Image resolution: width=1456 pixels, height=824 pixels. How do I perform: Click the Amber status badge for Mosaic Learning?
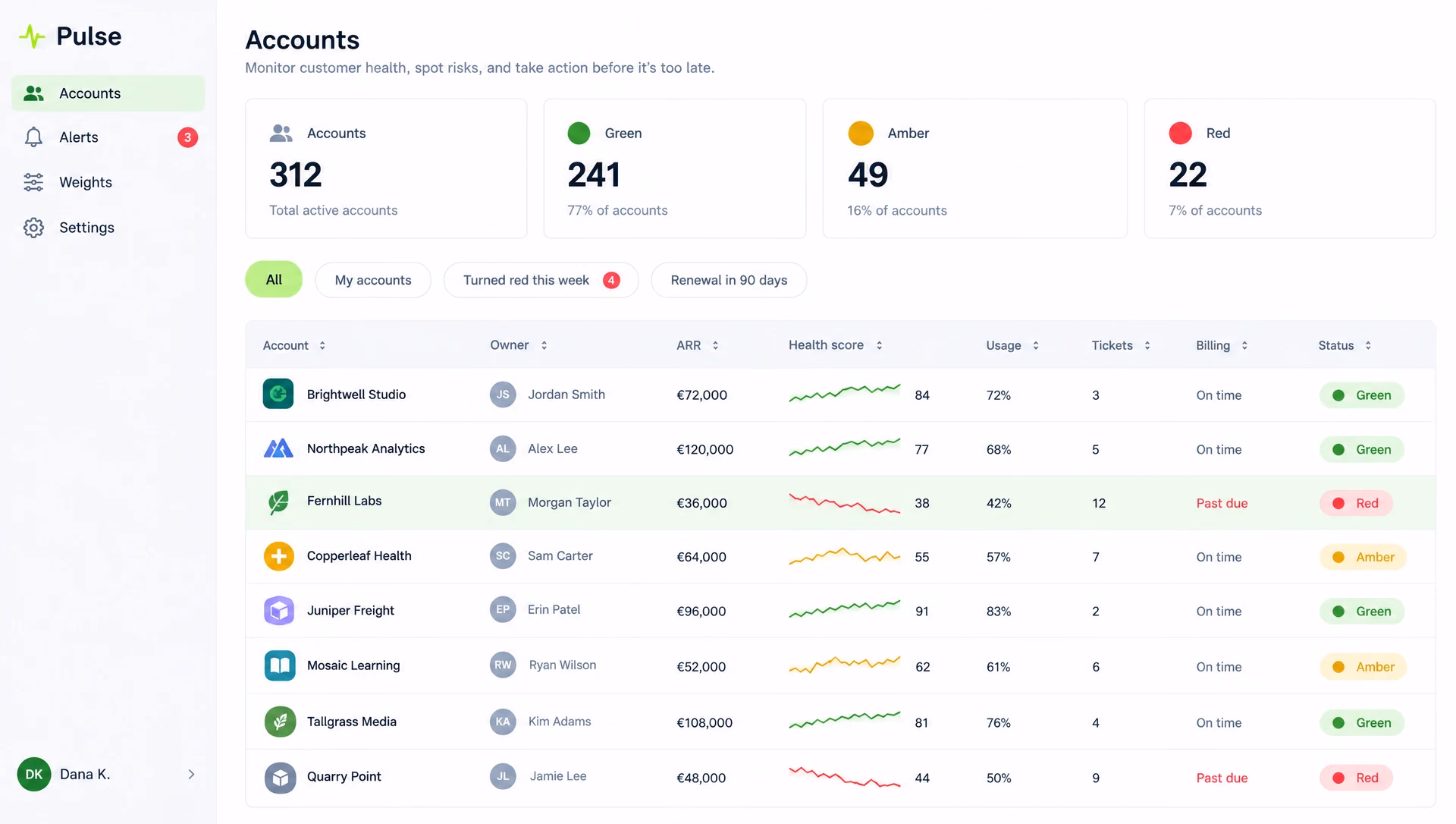click(x=1363, y=667)
